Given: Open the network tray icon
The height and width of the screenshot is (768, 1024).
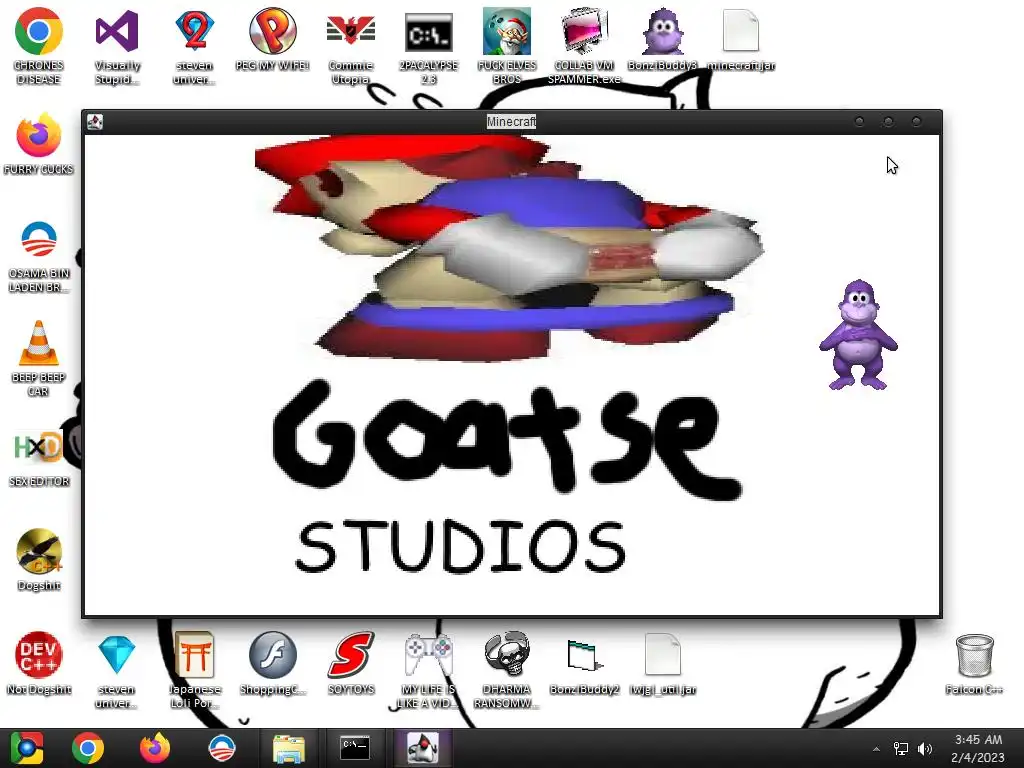Looking at the screenshot, I should (901, 749).
